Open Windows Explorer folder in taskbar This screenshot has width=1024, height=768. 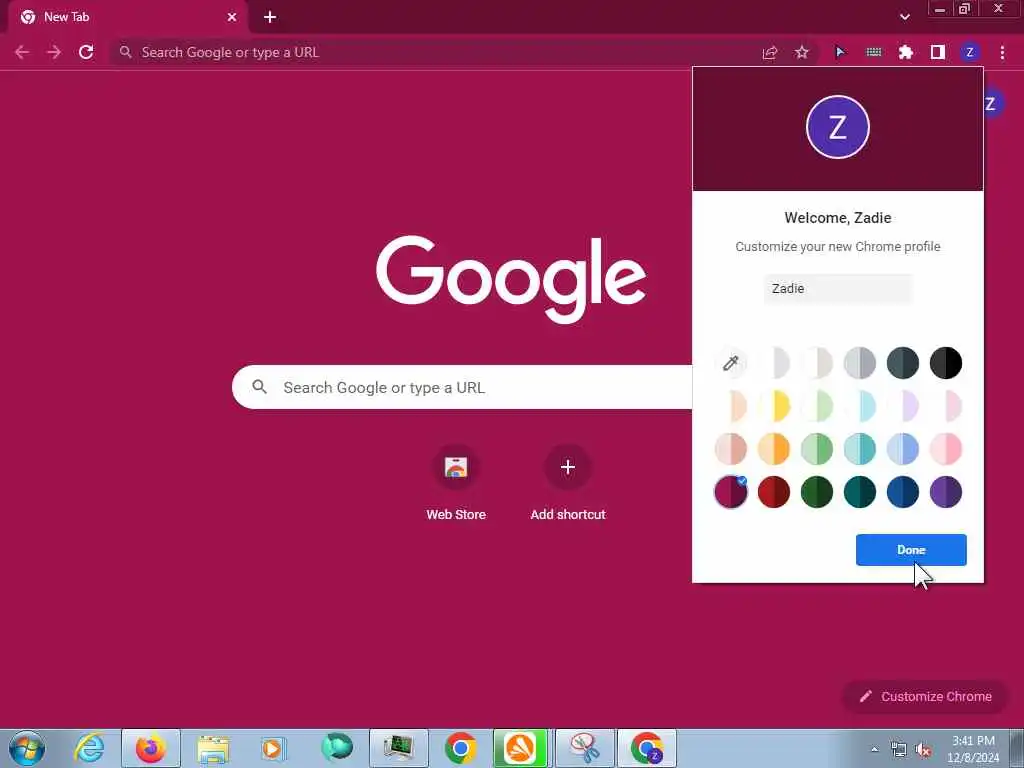click(x=213, y=748)
